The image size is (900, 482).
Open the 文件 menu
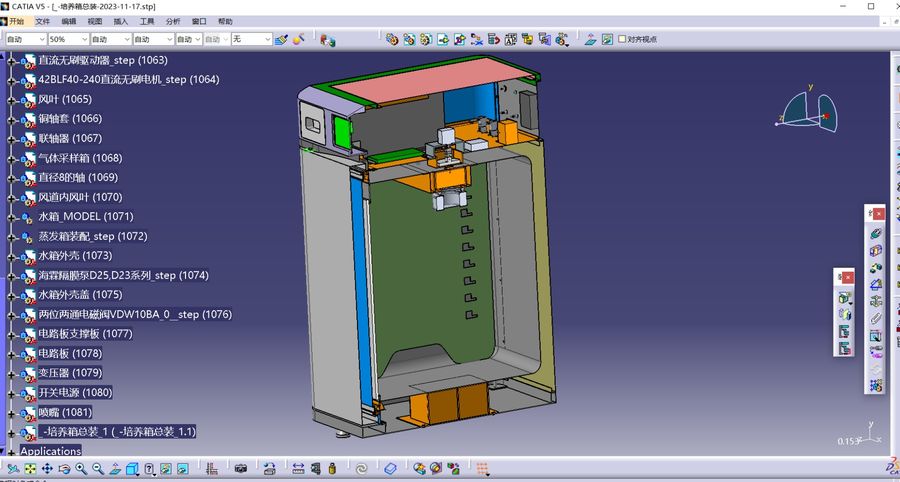pos(42,21)
